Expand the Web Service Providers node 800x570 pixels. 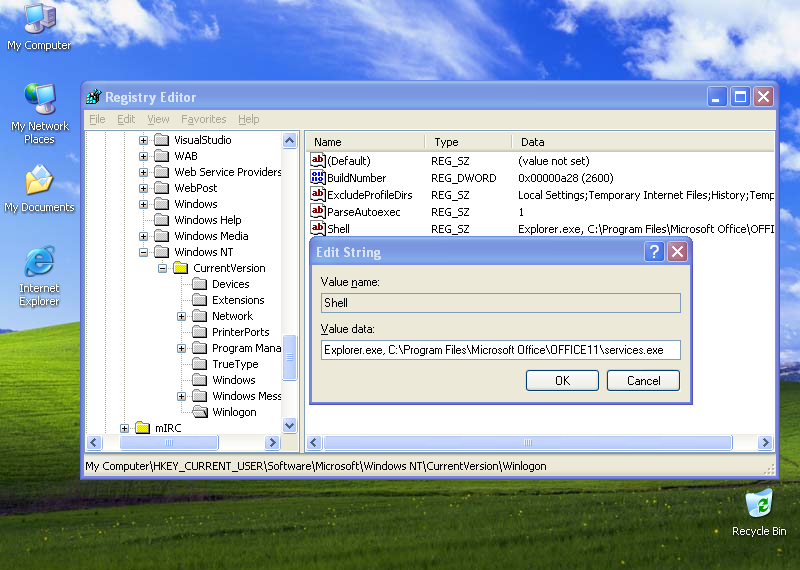(x=143, y=172)
